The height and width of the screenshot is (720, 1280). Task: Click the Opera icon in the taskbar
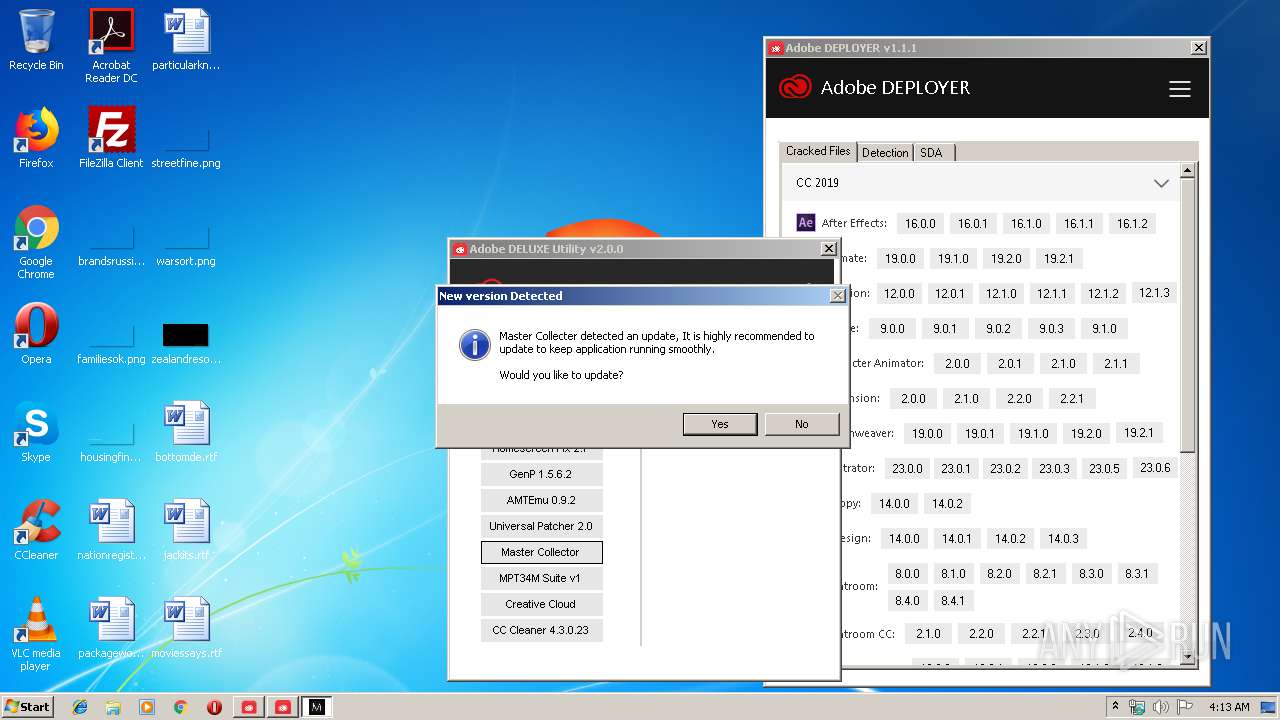pyautogui.click(x=214, y=707)
